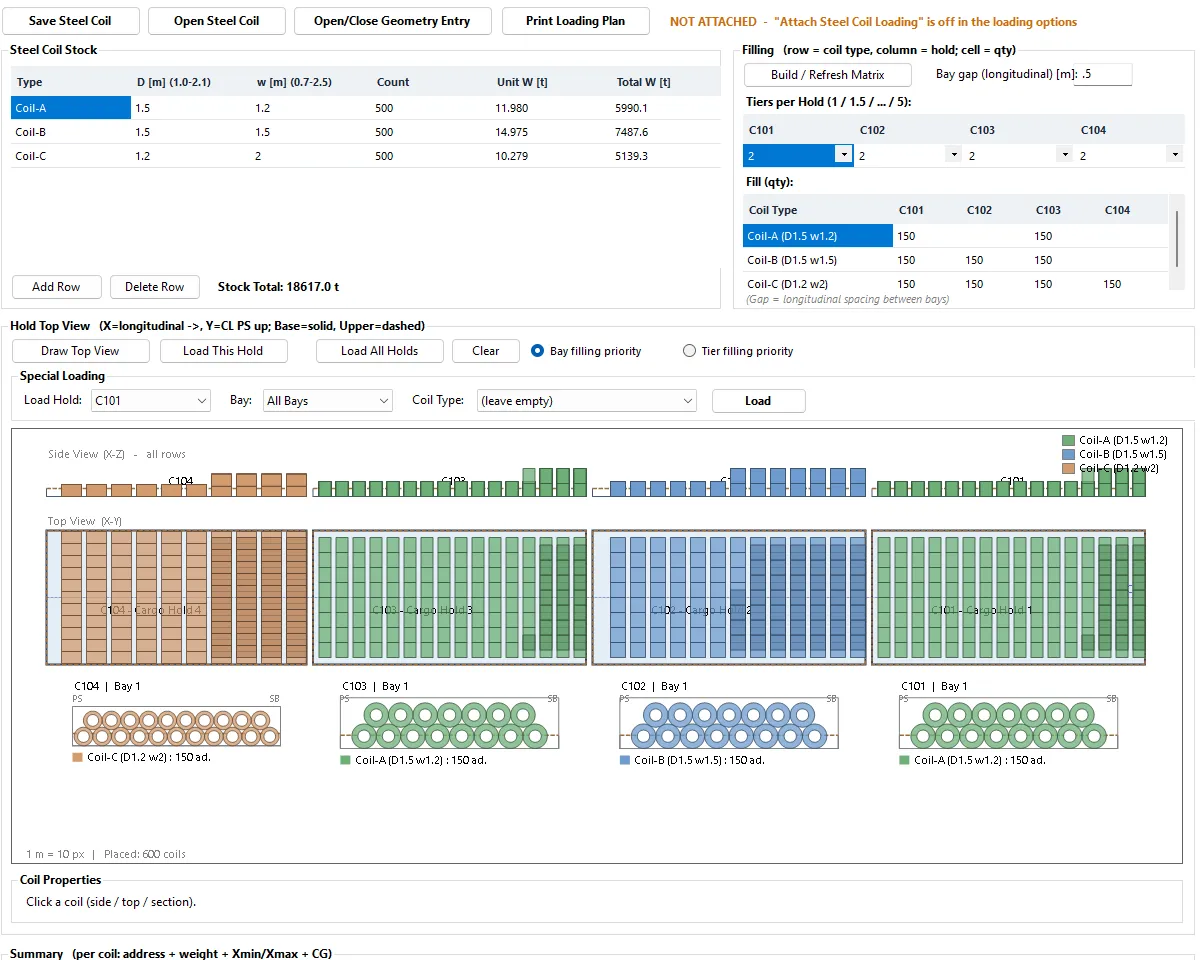Open a saved plan with Open Steel Coil
Screen dimensions: 1200x960
click(x=217, y=21)
